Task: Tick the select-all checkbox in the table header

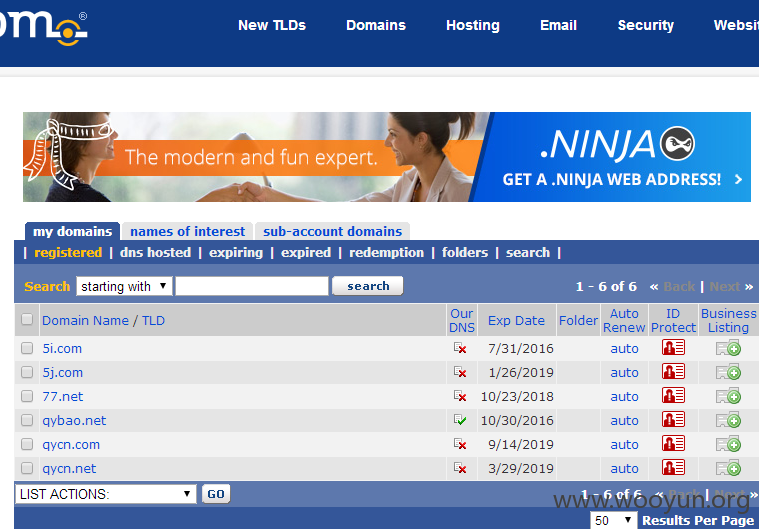Action: (x=27, y=319)
